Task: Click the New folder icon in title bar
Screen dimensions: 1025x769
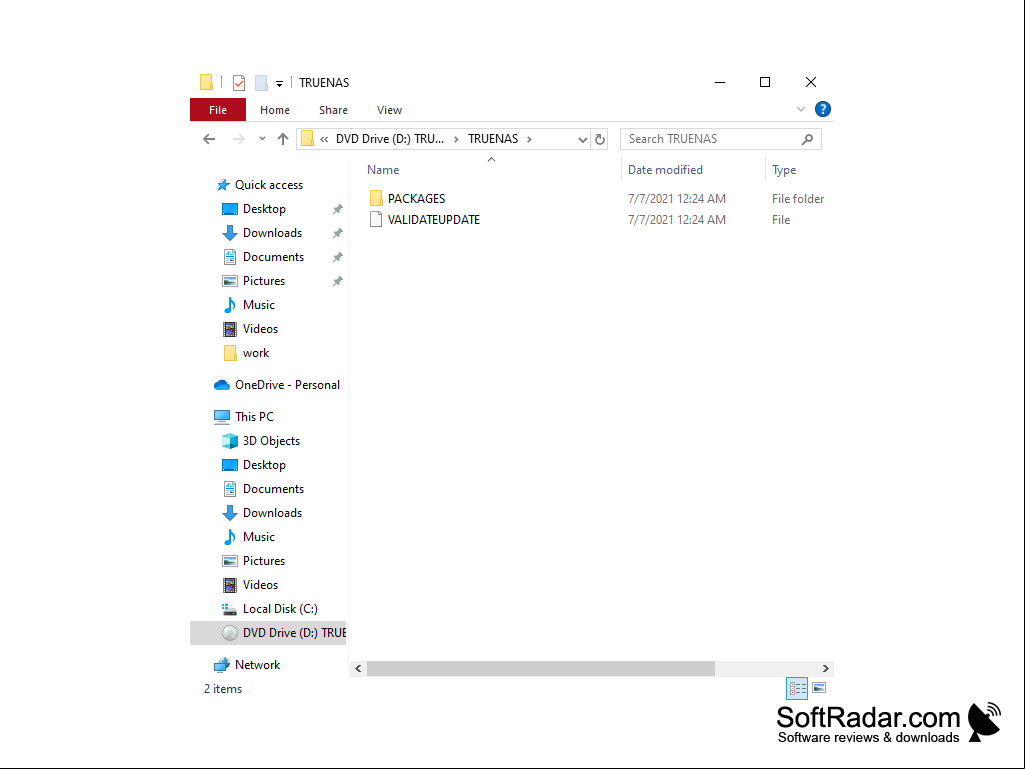Action: (x=261, y=82)
